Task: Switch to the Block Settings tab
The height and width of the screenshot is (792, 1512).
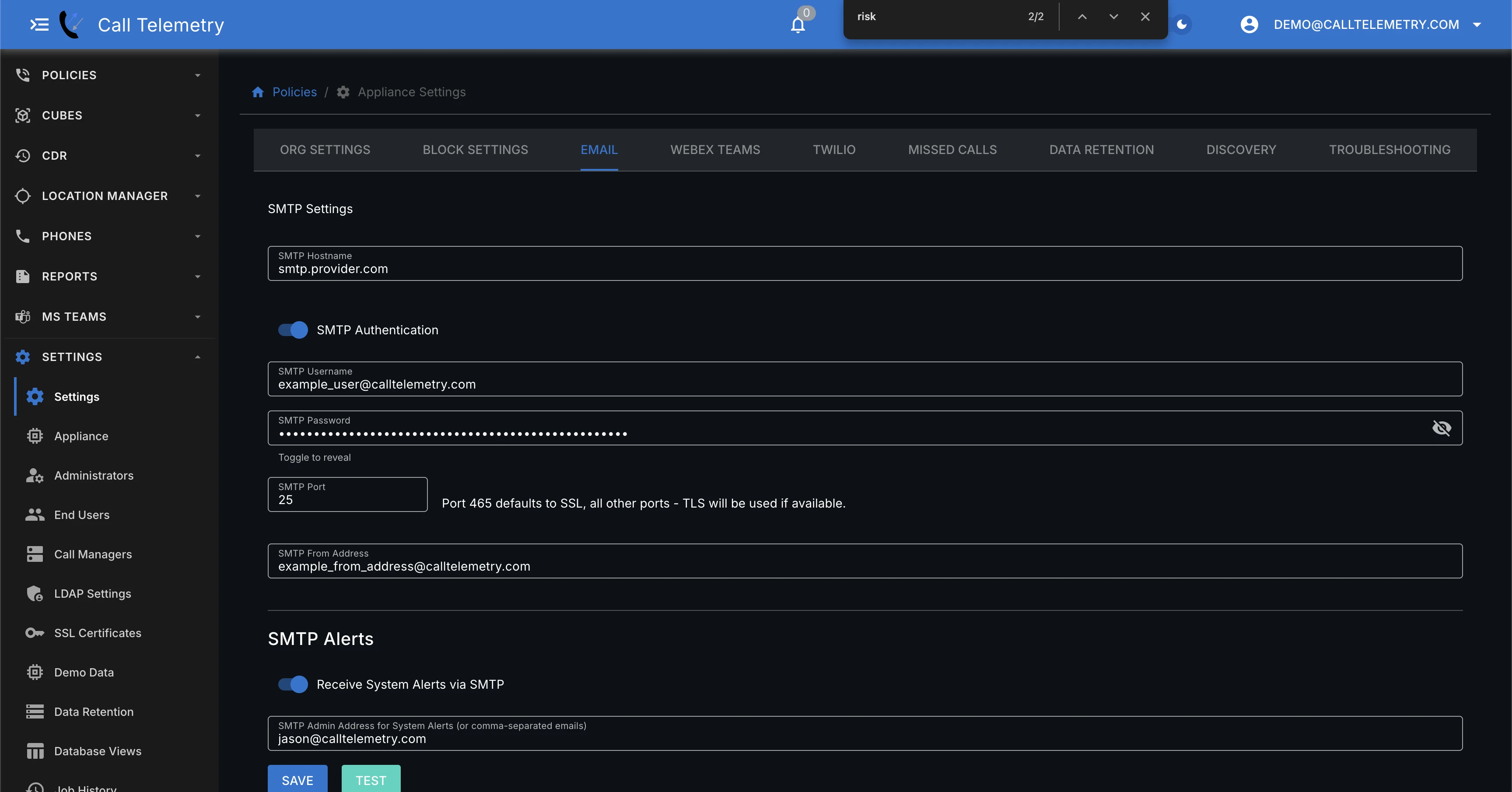Action: 476,150
